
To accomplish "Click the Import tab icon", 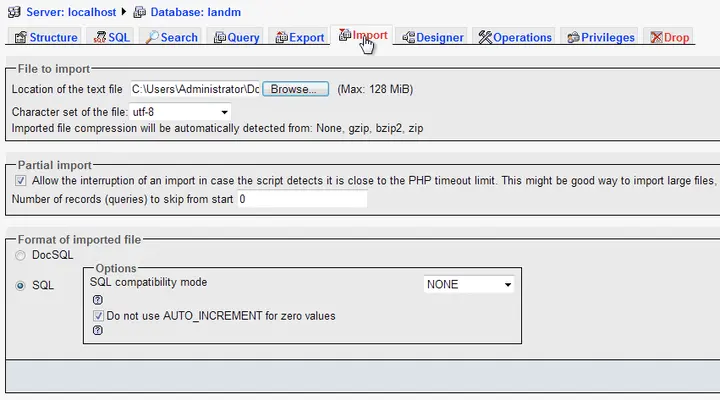I will [x=345, y=34].
